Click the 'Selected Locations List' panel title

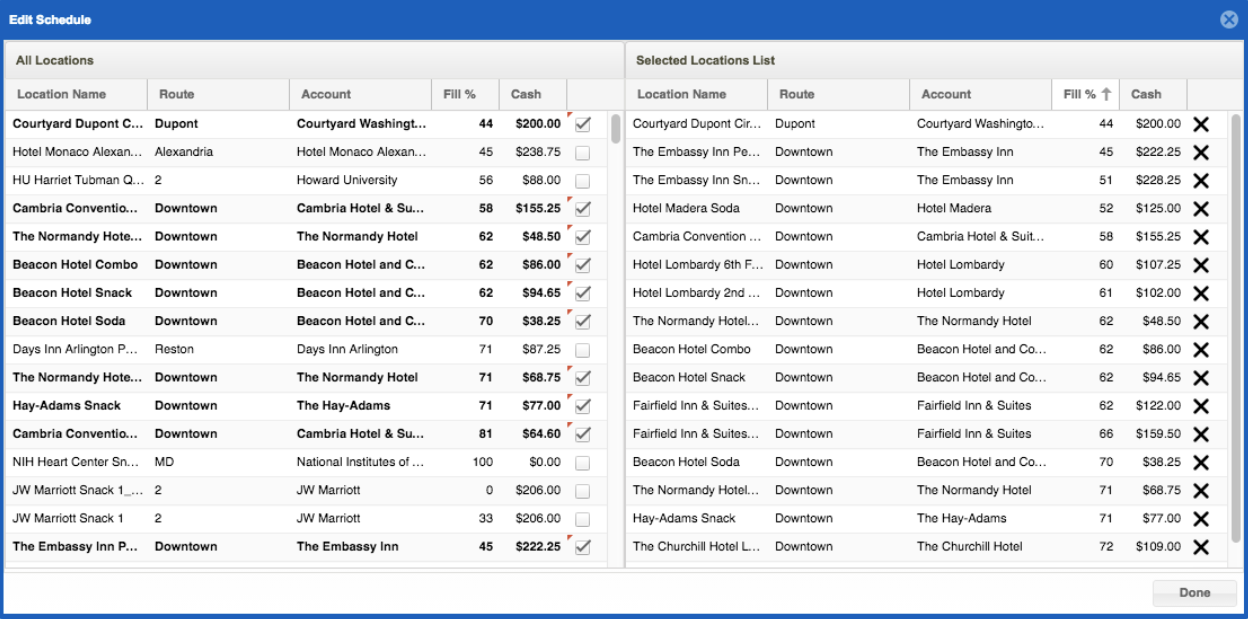pyautogui.click(x=706, y=60)
